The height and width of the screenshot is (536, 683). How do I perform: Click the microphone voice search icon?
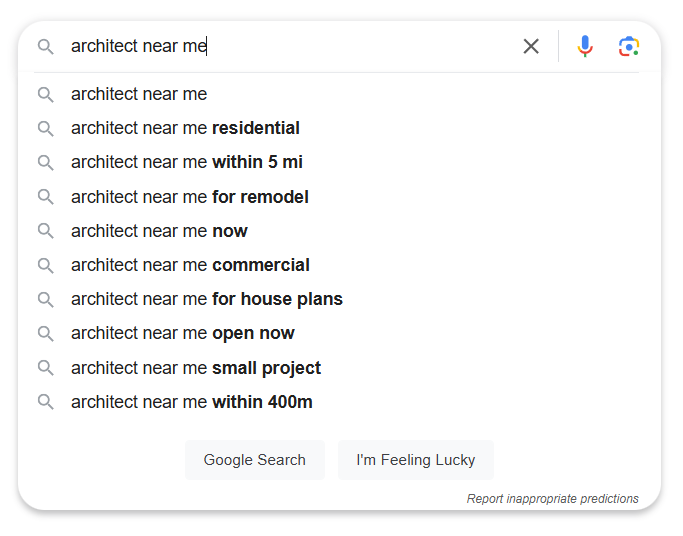point(585,46)
